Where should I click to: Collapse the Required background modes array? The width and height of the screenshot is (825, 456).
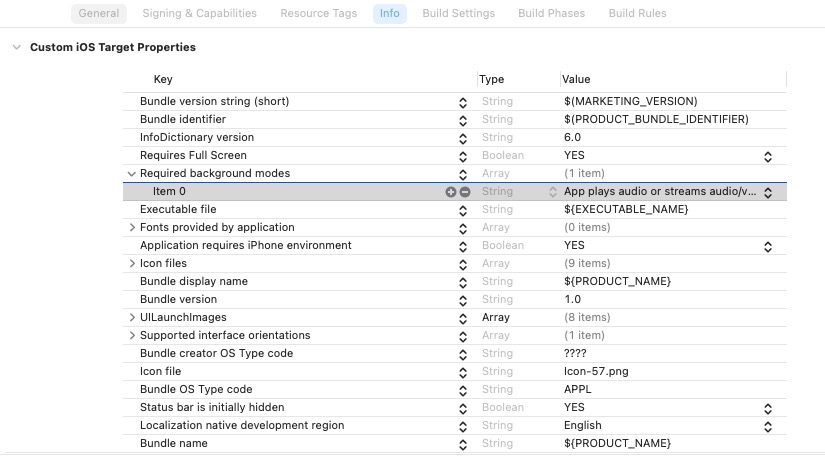pyautogui.click(x=131, y=174)
